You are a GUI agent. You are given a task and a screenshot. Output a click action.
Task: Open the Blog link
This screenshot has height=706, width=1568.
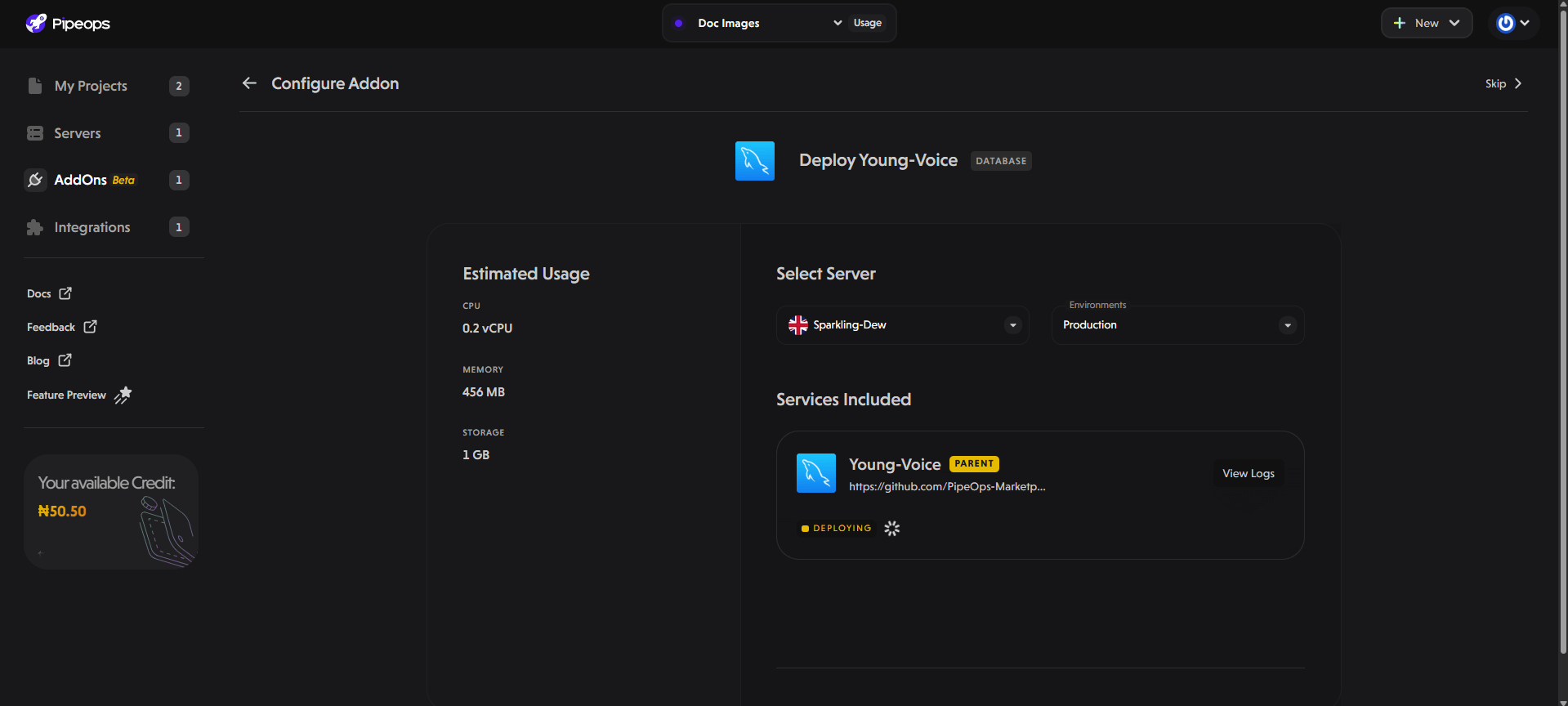38,360
